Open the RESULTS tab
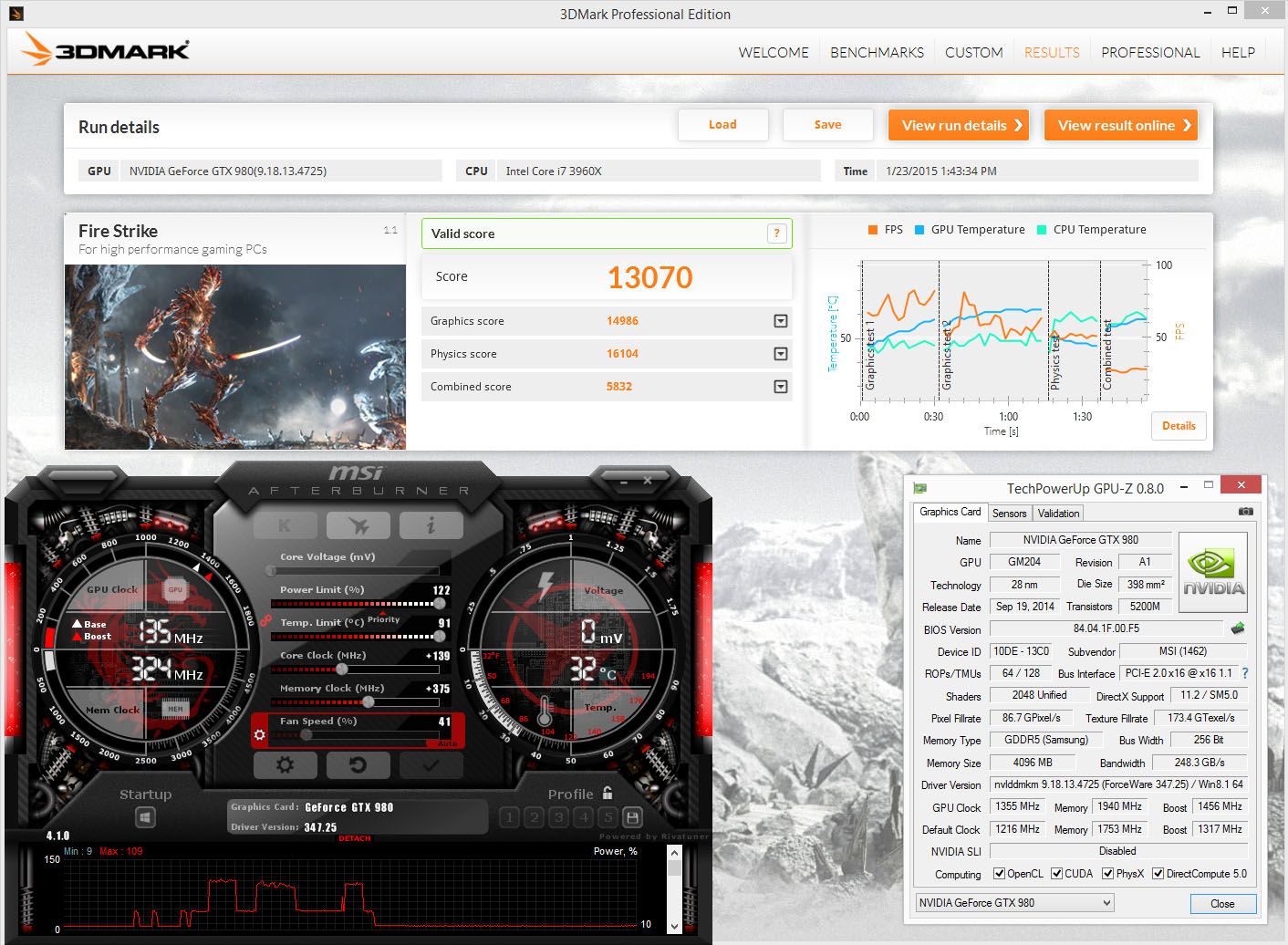The image size is (1288, 945). pyautogui.click(x=1052, y=53)
